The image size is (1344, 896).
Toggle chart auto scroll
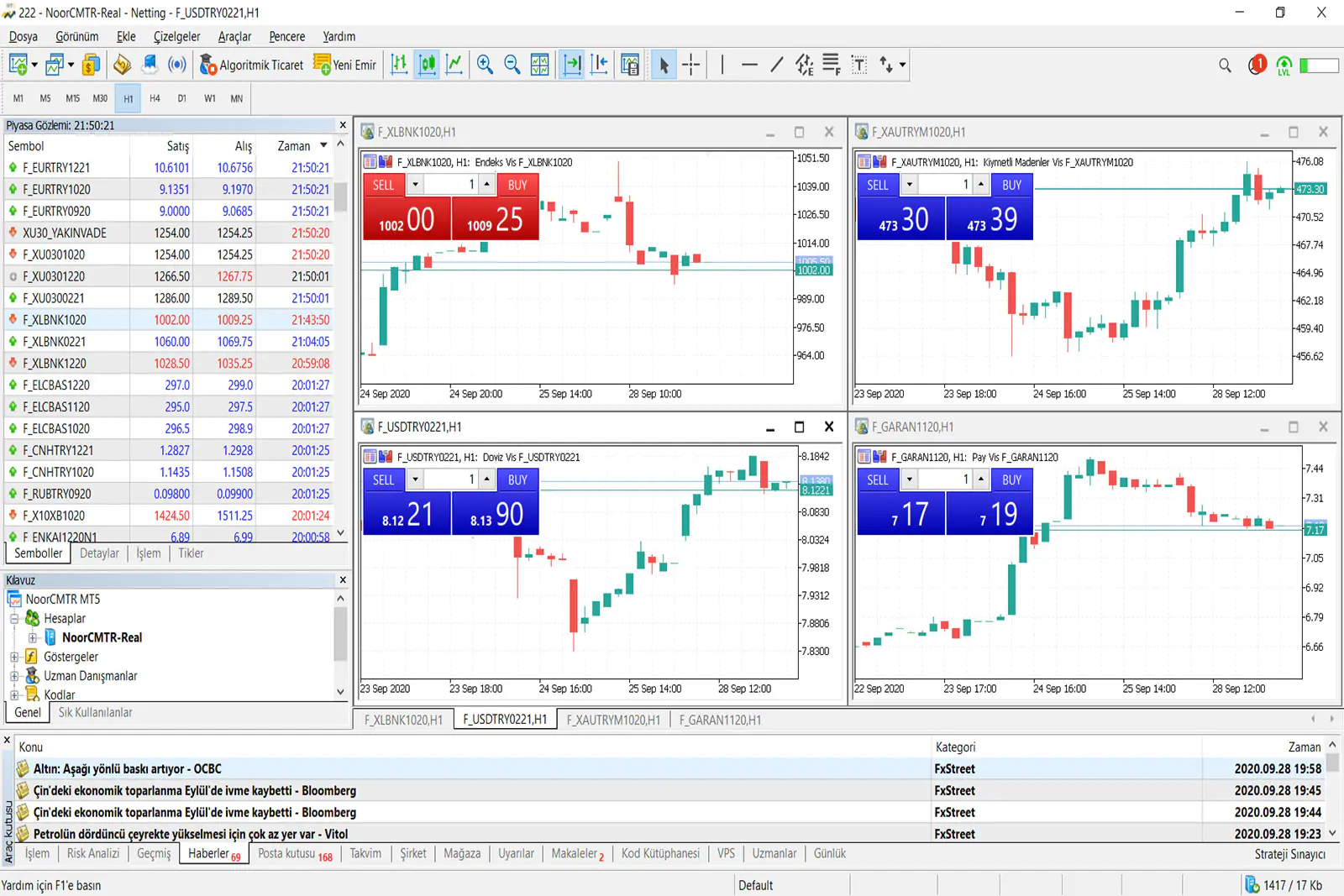pos(572,65)
